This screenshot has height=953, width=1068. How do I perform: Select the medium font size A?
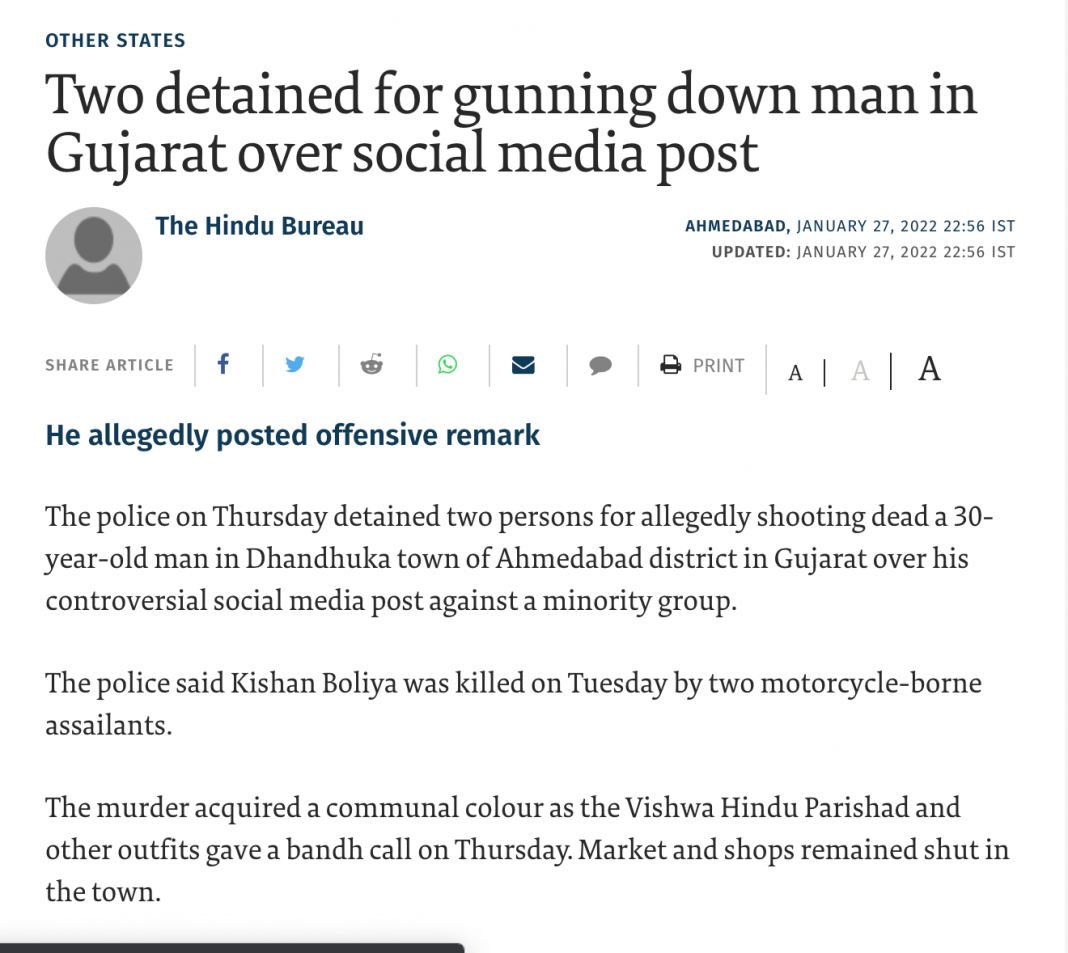[x=860, y=372]
